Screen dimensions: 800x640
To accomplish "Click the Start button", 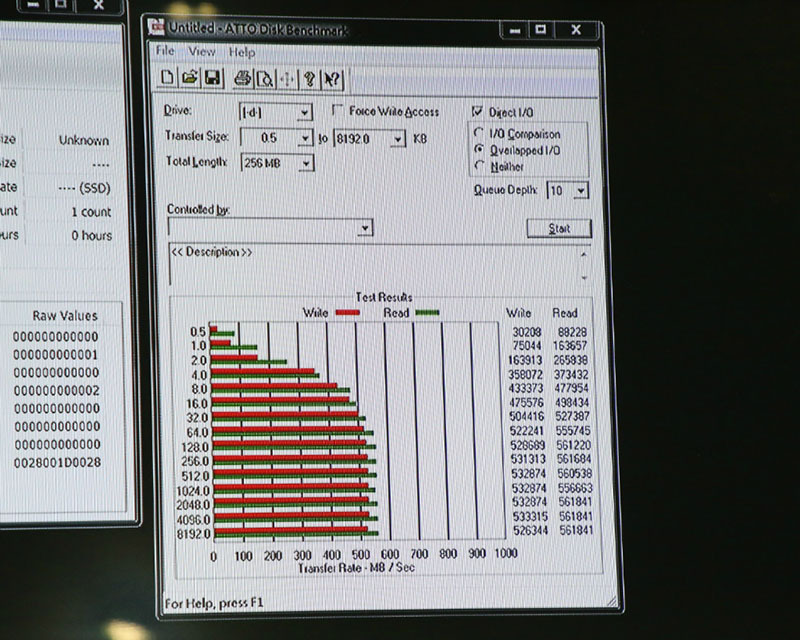I will (x=558, y=228).
